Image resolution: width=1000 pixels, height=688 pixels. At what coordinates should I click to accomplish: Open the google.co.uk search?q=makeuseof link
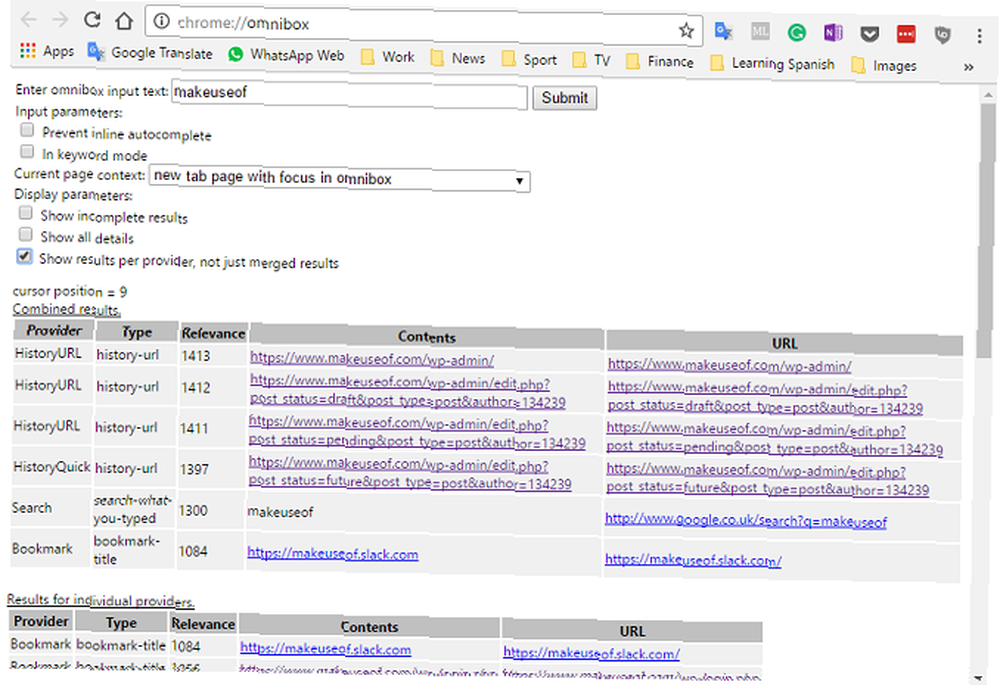(746, 520)
